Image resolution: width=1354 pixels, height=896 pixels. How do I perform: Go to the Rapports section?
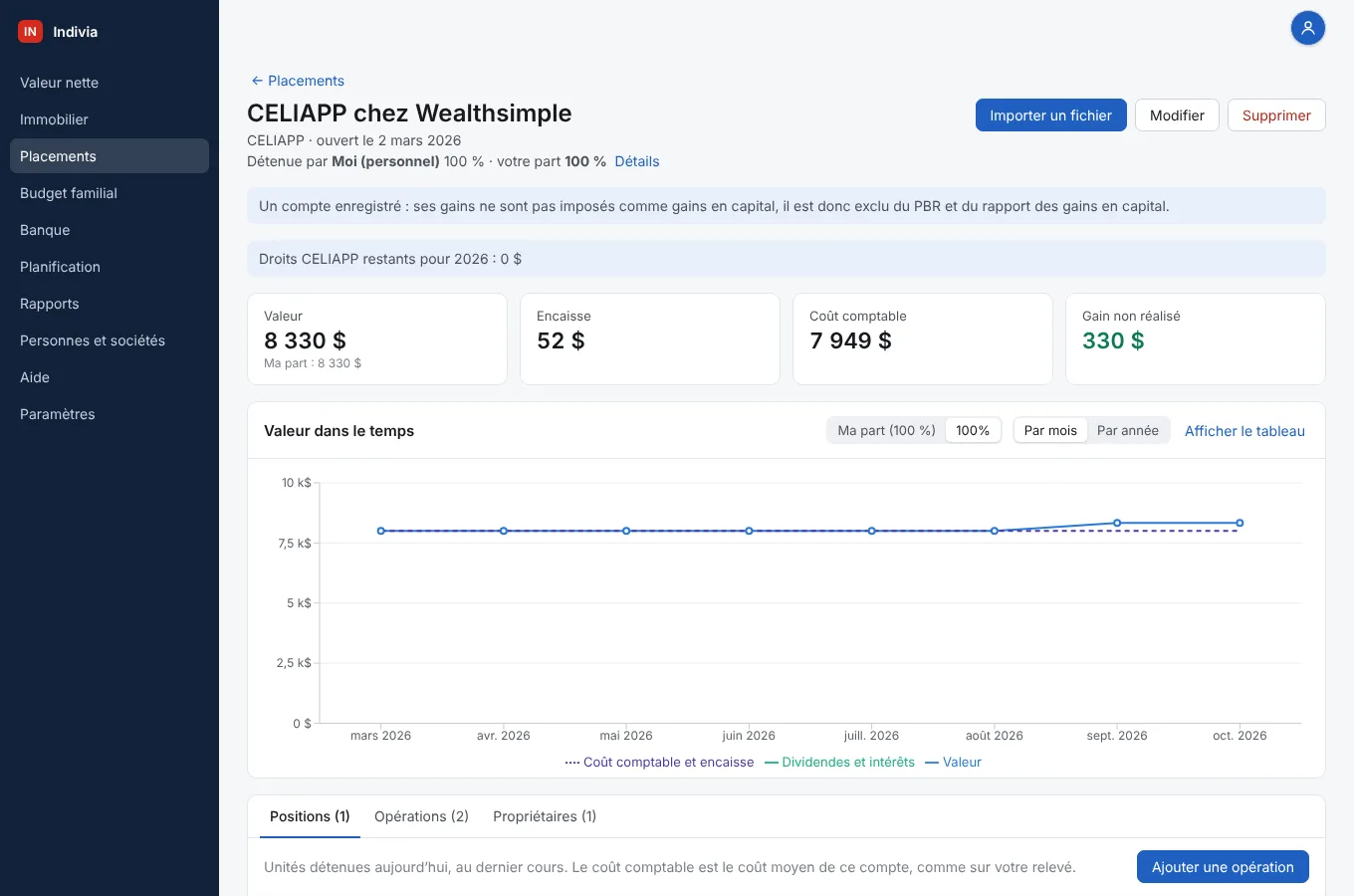coord(110,304)
